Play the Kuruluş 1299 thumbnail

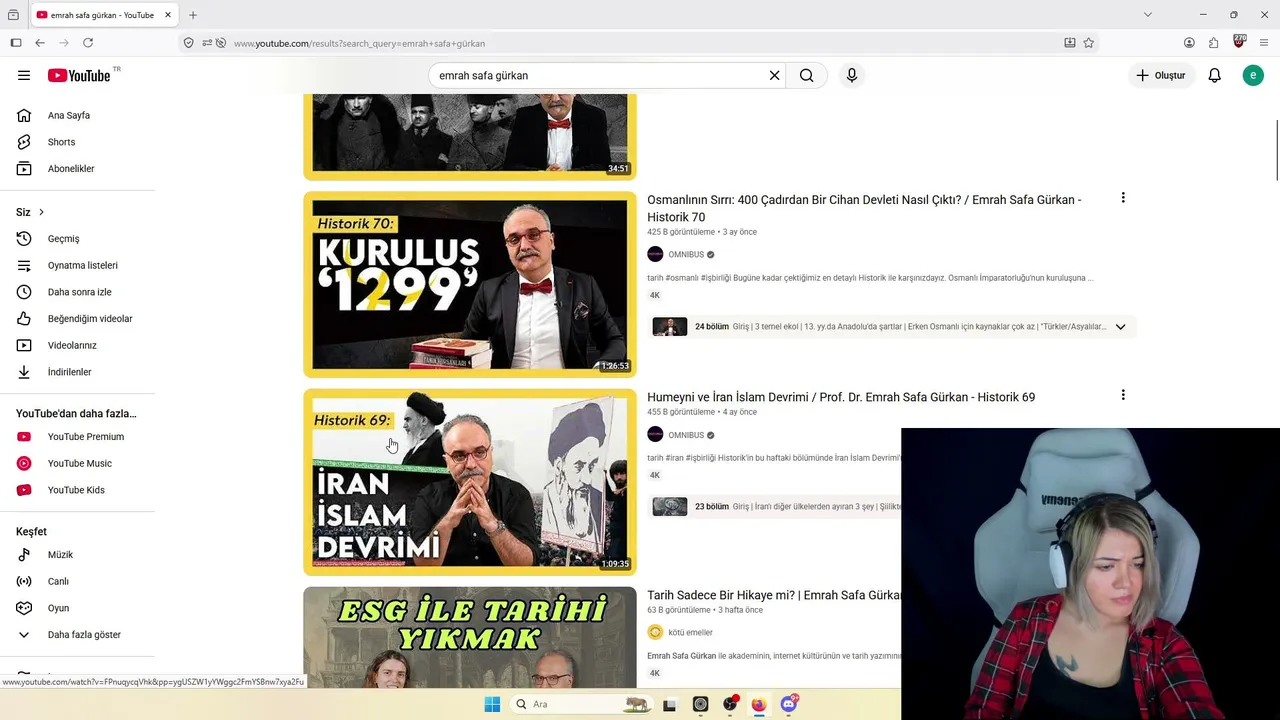pos(470,284)
